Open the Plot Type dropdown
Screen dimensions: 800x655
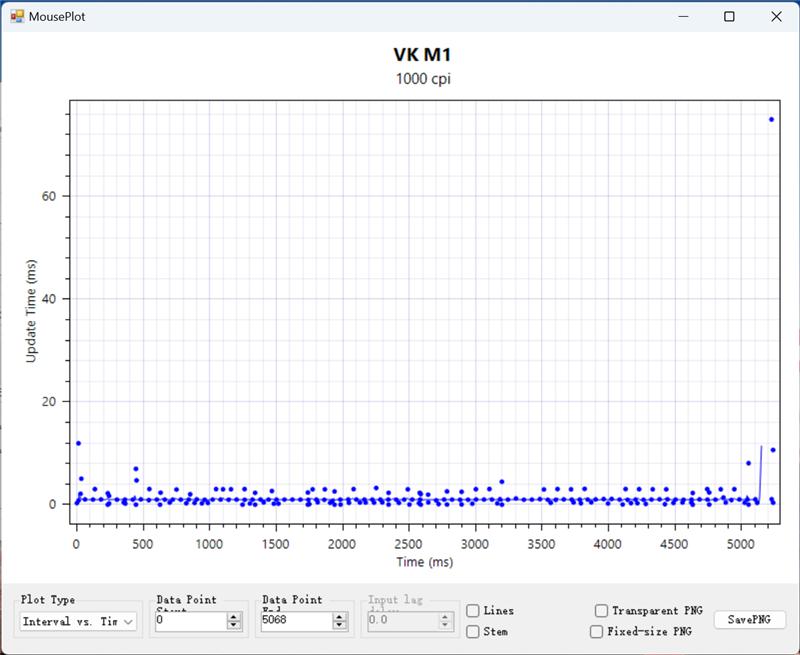(x=78, y=621)
